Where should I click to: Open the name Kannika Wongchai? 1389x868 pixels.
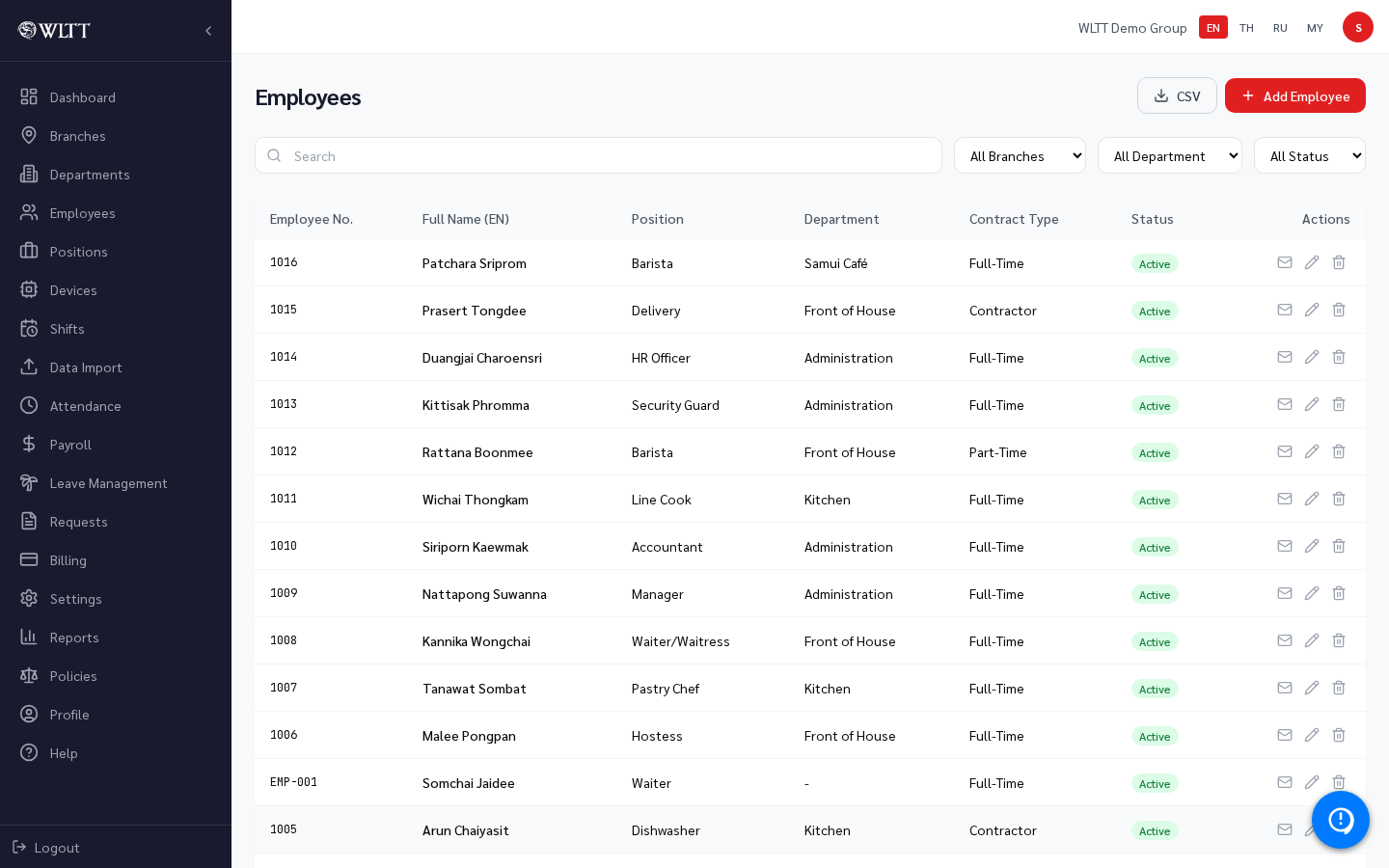point(477,641)
